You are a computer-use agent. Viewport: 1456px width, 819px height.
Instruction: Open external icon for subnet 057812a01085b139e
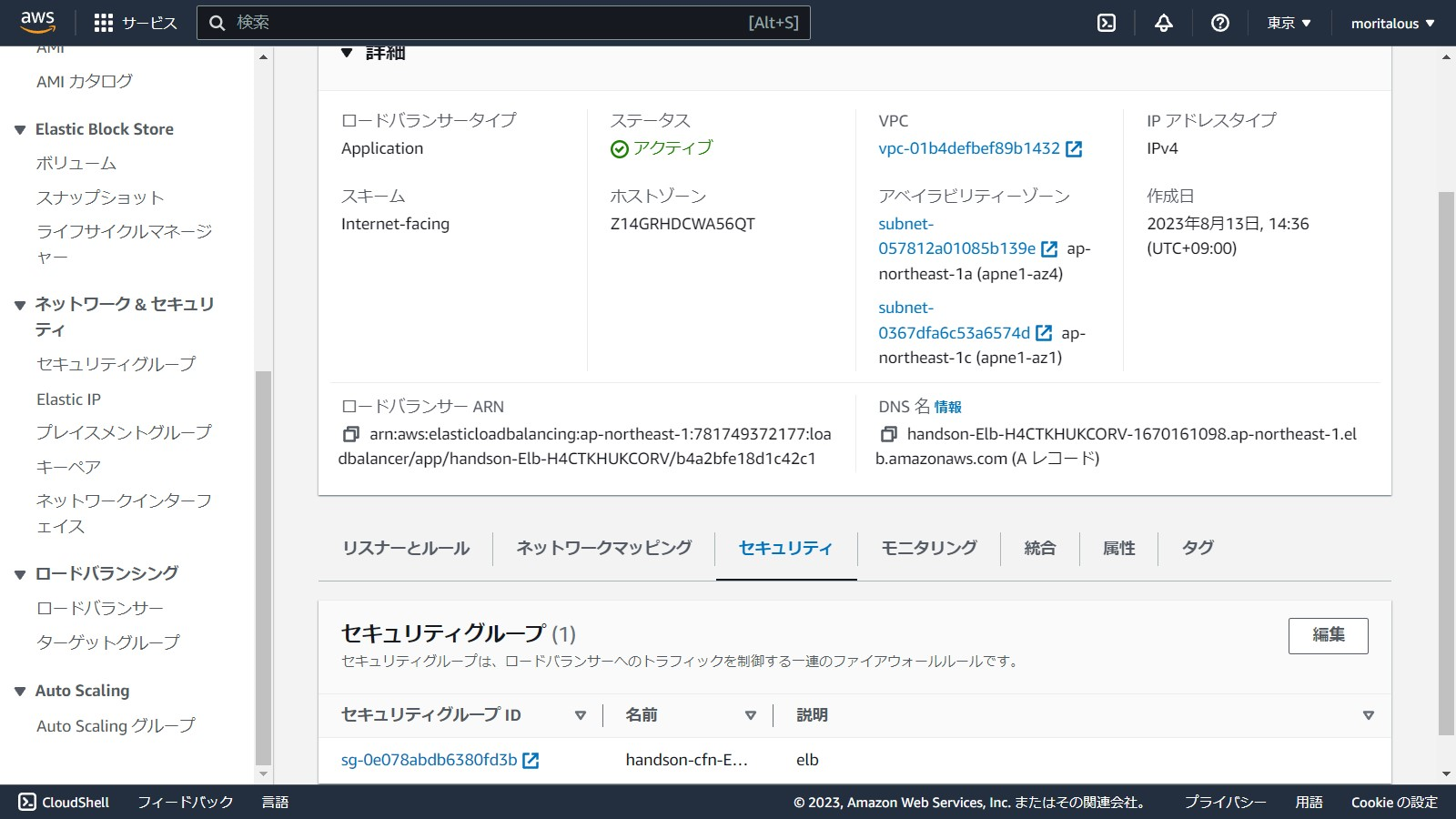[1048, 248]
